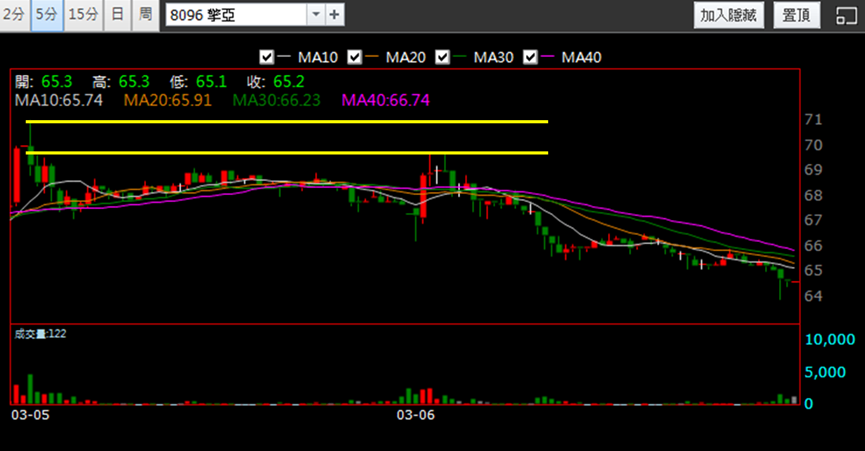This screenshot has width=865, height=451.
Task: Click the 10,000 volume axis label
Action: pos(830,339)
